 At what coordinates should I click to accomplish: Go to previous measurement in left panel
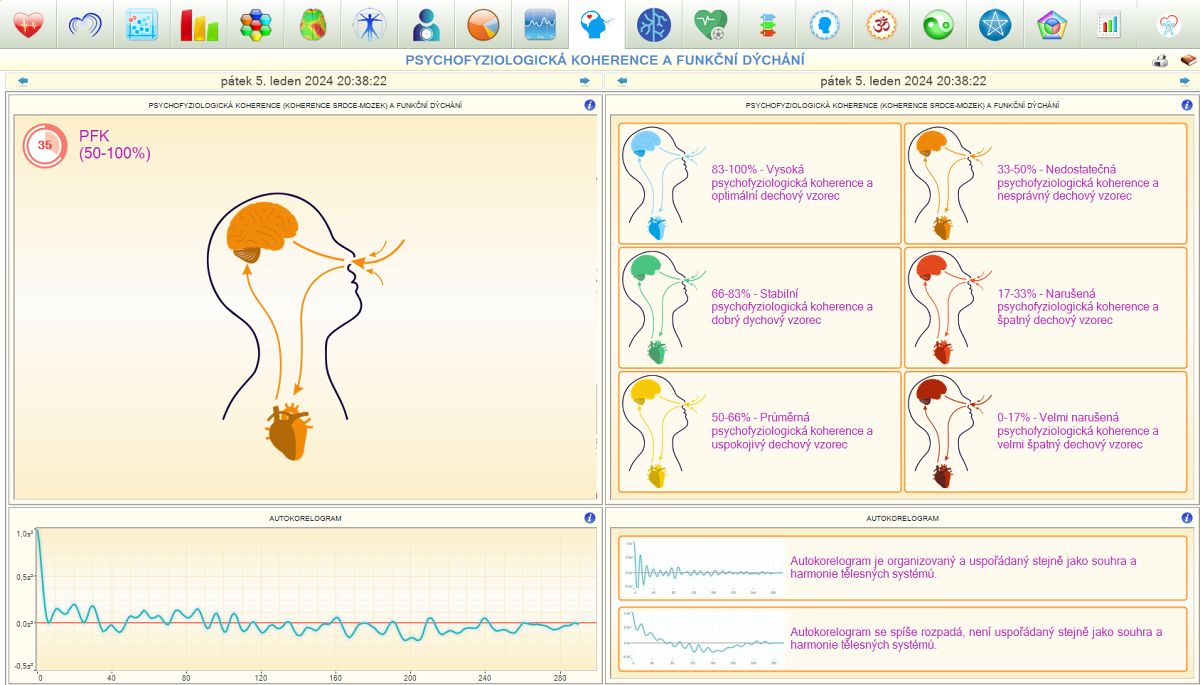(23, 81)
